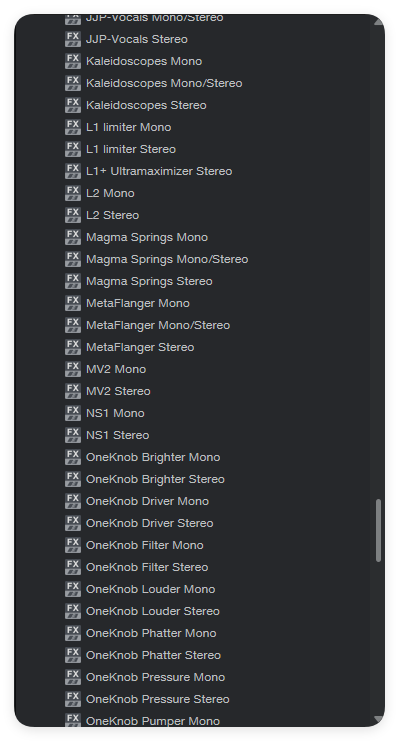399x741 pixels.
Task: Select the L1+ Ultramaximizer Stereo plugin
Action: [x=159, y=171]
